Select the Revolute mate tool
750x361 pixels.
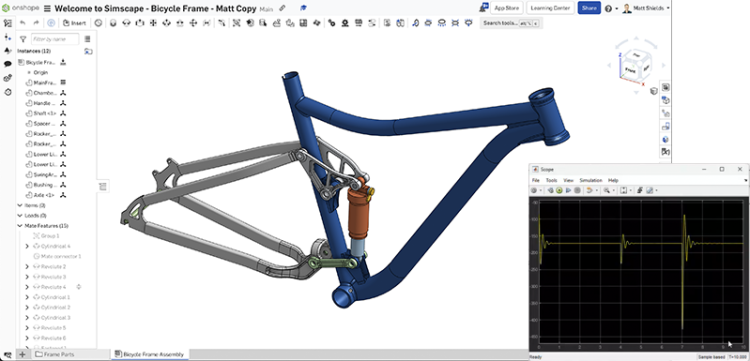click(126, 23)
